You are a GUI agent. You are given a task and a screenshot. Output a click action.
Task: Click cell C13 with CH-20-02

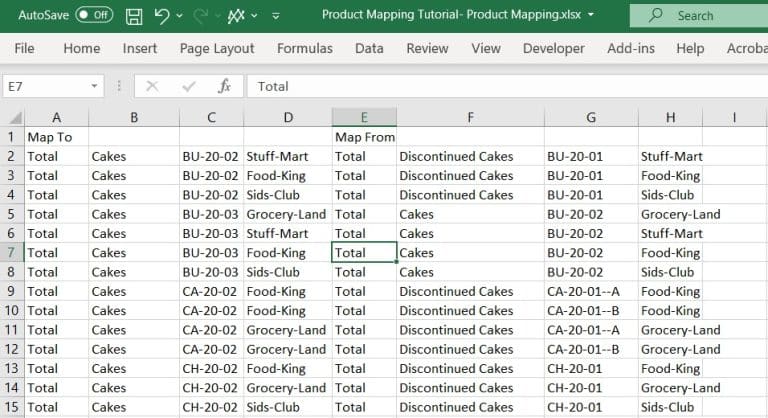(x=211, y=369)
